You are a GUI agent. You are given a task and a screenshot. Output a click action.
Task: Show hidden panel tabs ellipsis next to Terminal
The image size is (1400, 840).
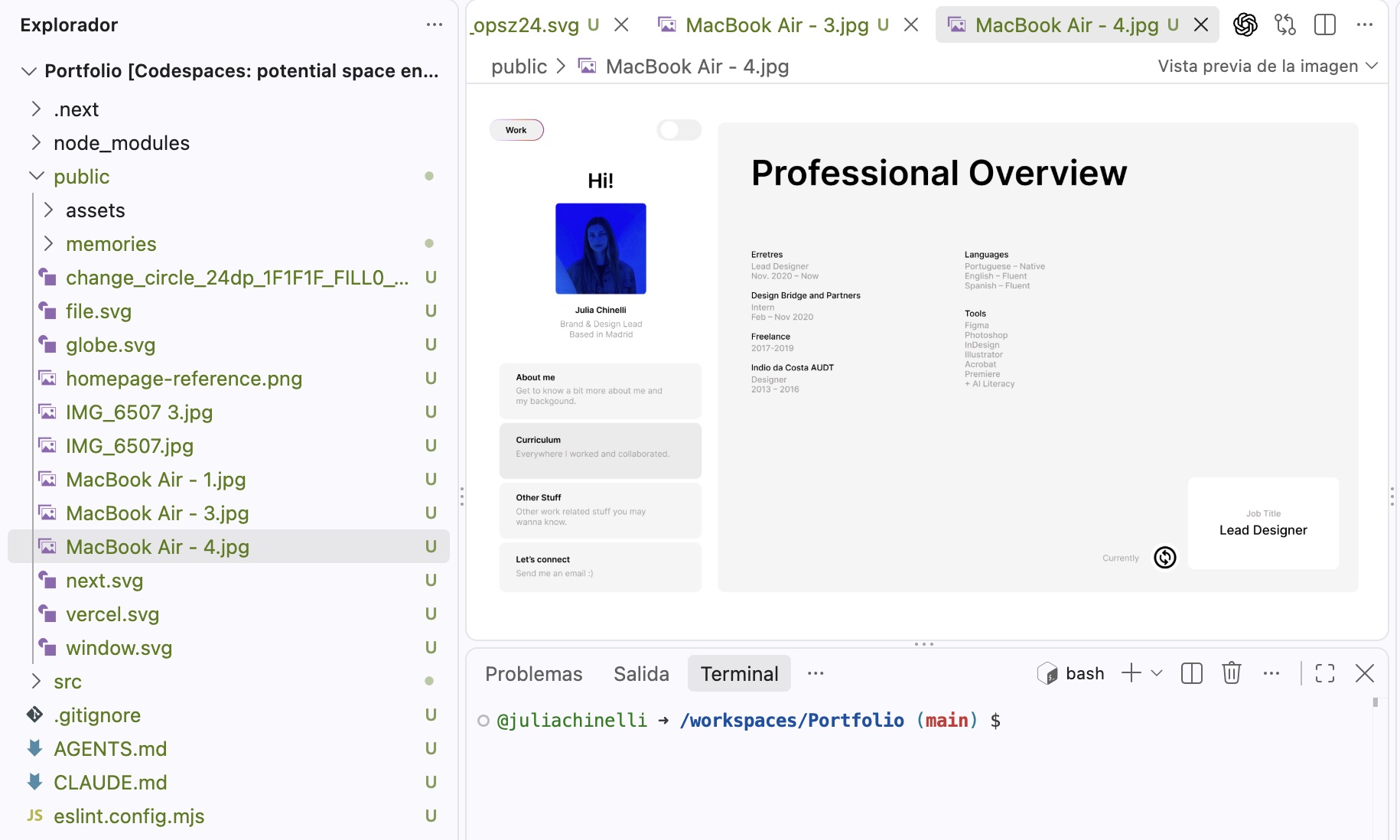pos(816,673)
